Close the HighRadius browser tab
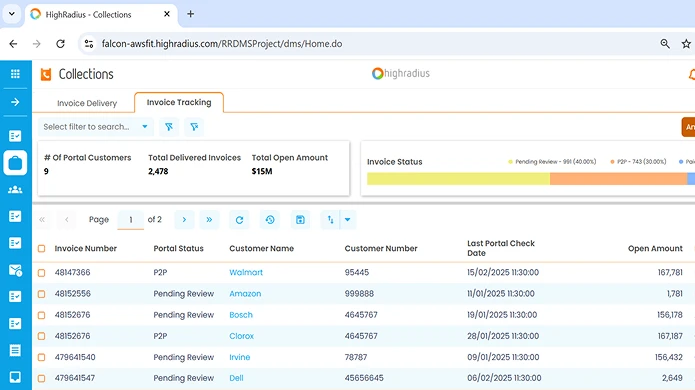 [x=167, y=14]
